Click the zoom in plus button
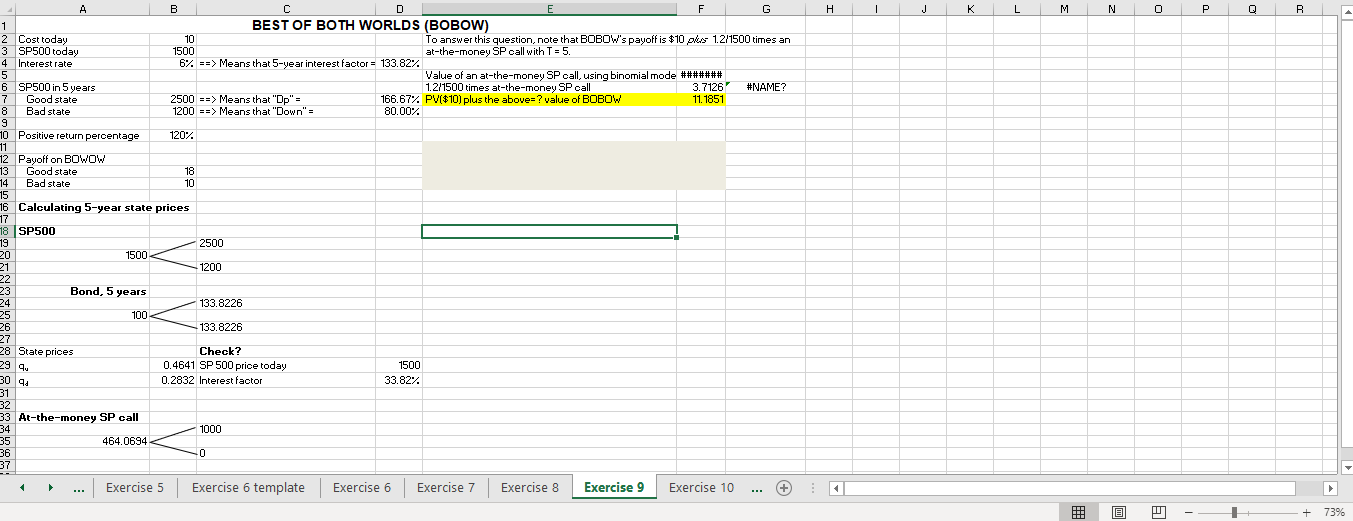This screenshot has width=1353, height=521. click(1306, 512)
